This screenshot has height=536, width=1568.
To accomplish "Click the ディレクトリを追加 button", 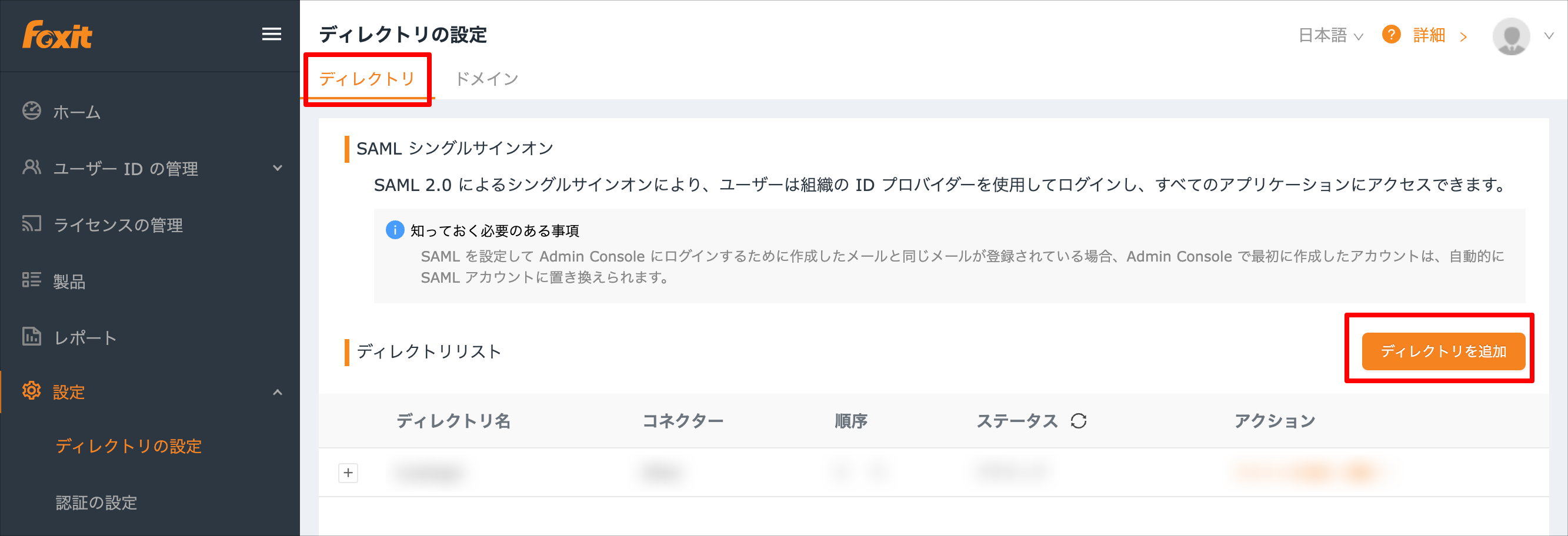I will (x=1443, y=351).
